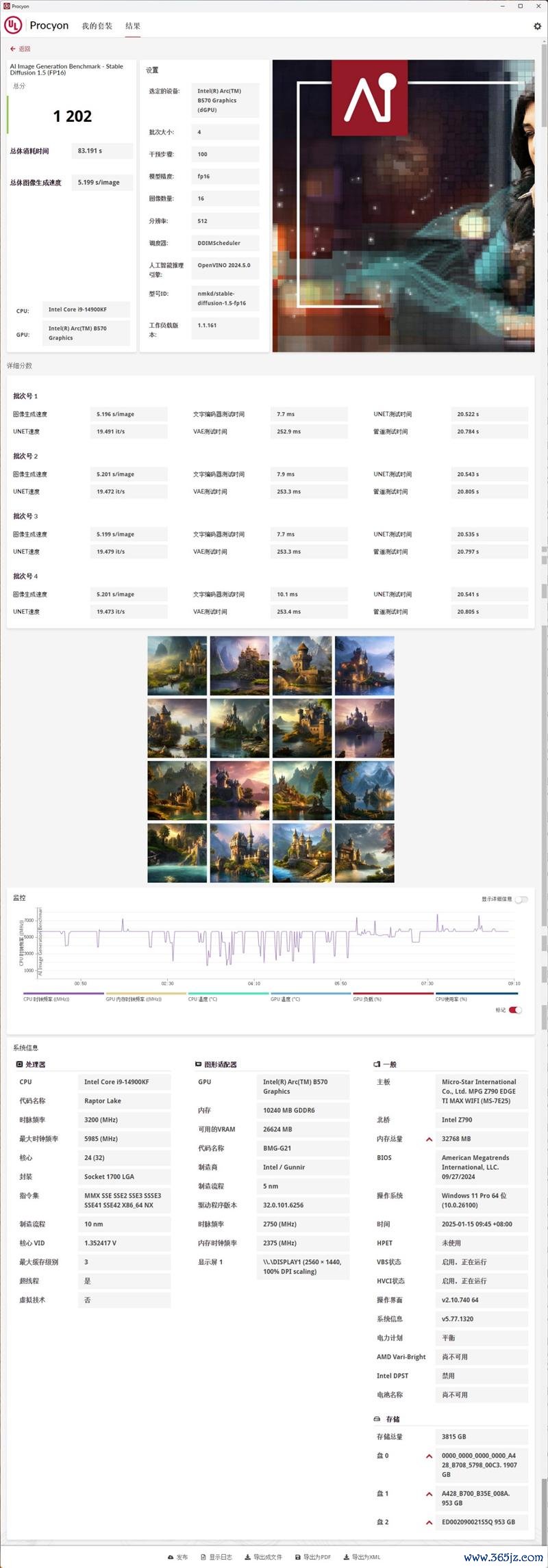Viewport: 548px width, 1568px height.
Task: Click the DDIMScheduler setting value
Action: pyautogui.click(x=225, y=243)
